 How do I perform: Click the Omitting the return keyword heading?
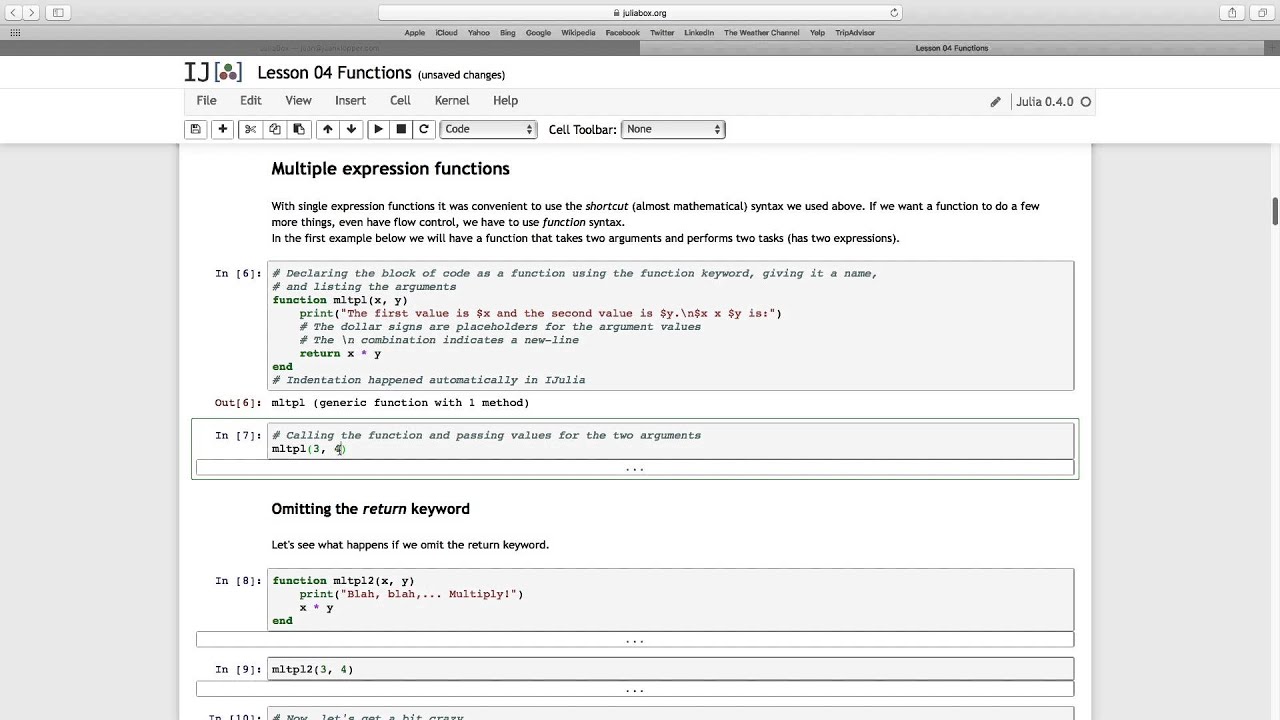(370, 509)
